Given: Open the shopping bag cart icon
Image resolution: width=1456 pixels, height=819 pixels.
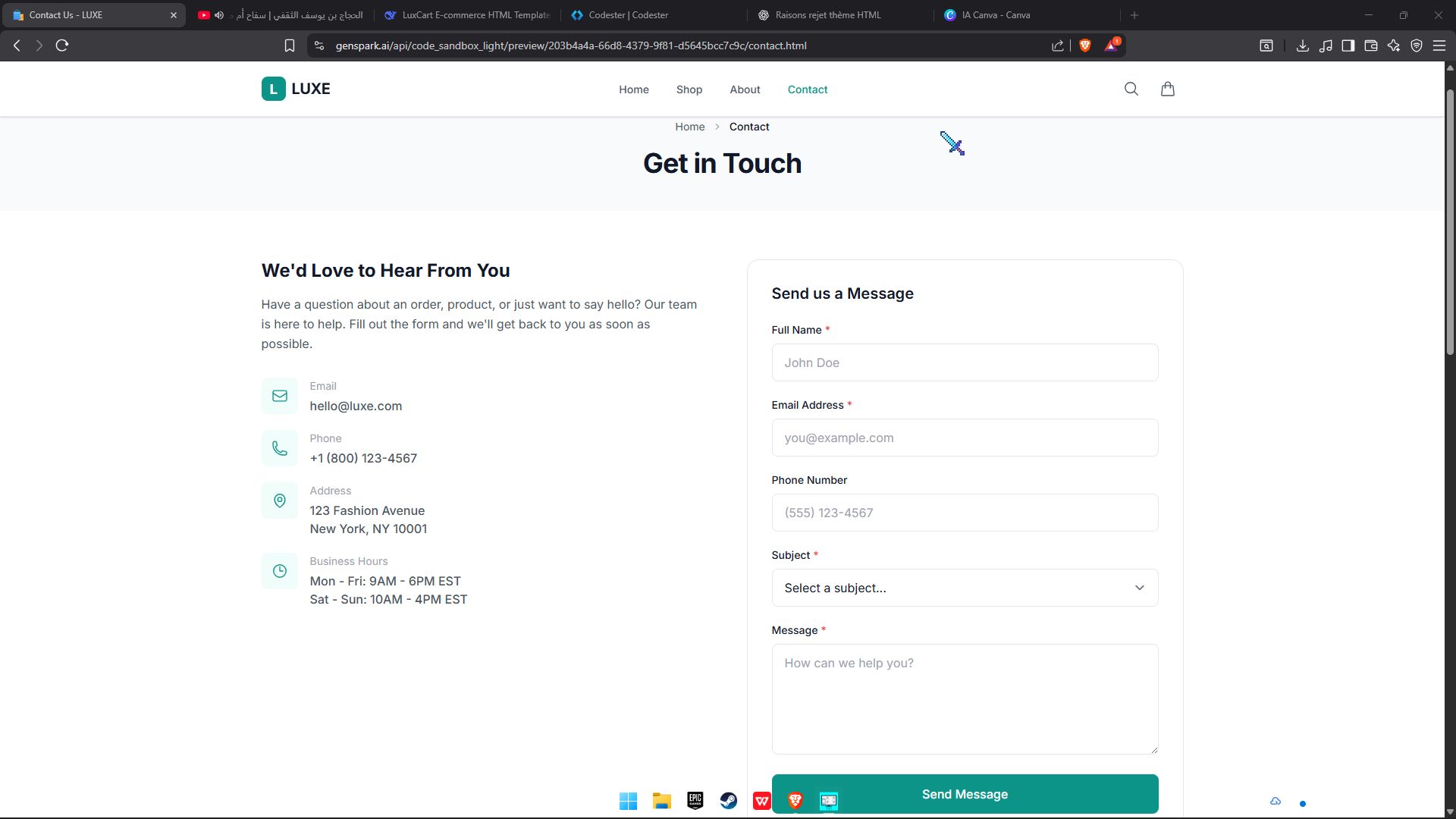Looking at the screenshot, I should tap(1167, 89).
